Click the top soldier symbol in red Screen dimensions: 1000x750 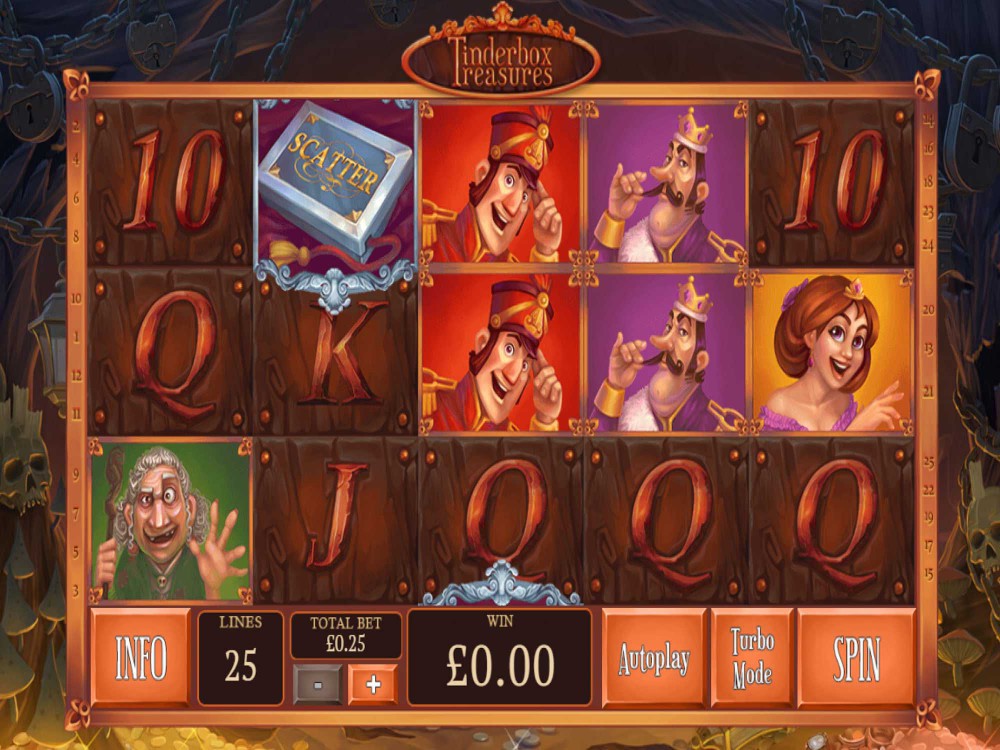501,183
